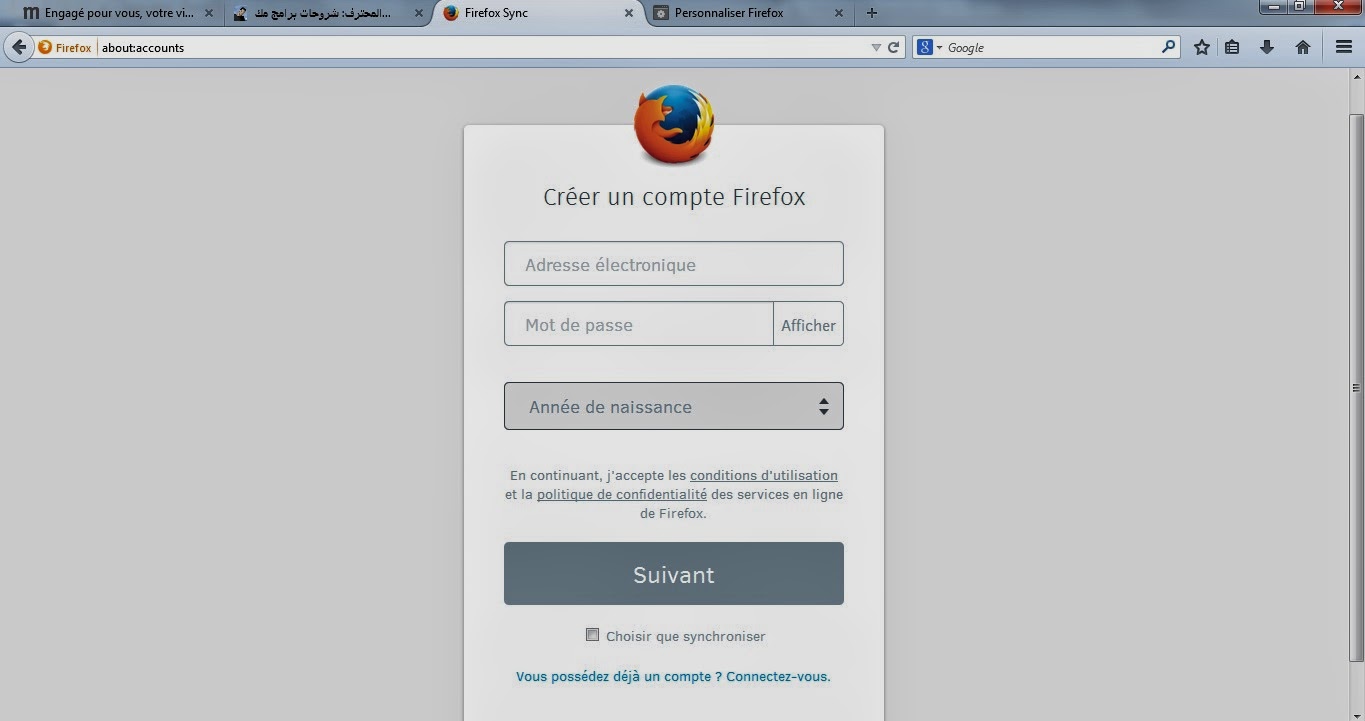Open the conditions d'utilisation link
Viewport: 1365px width, 721px height.
click(764, 475)
